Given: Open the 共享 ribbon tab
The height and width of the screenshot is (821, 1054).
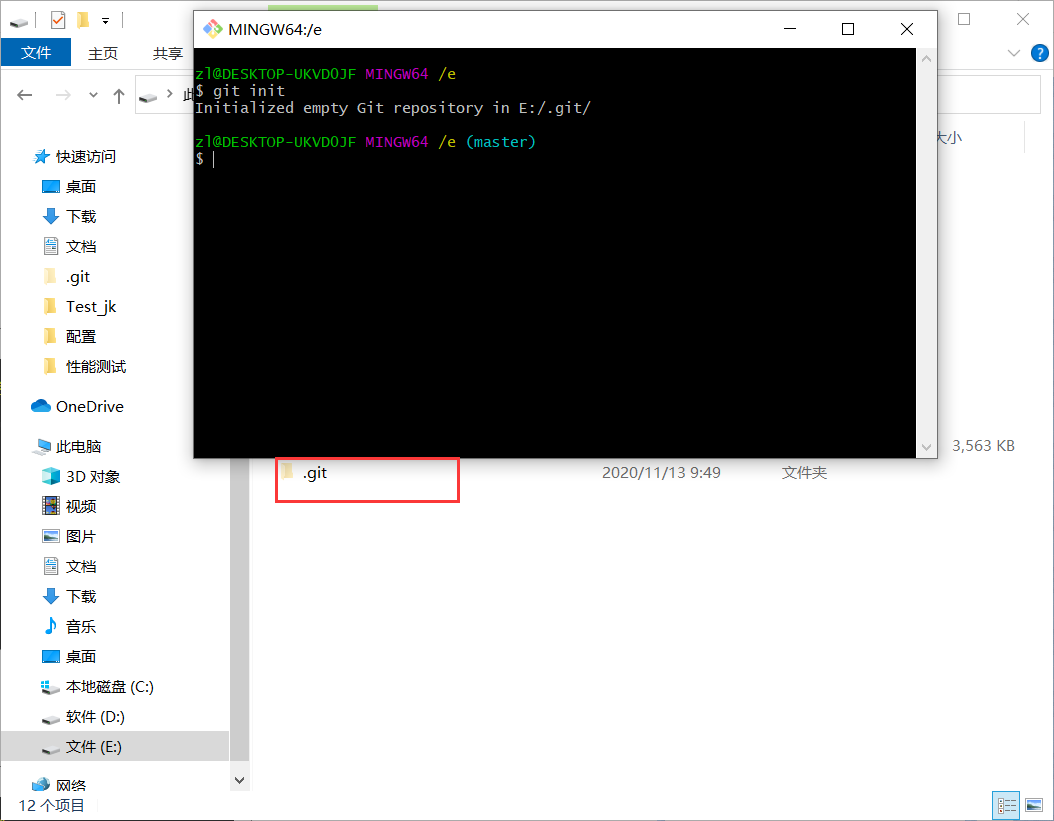Looking at the screenshot, I should click(167, 53).
